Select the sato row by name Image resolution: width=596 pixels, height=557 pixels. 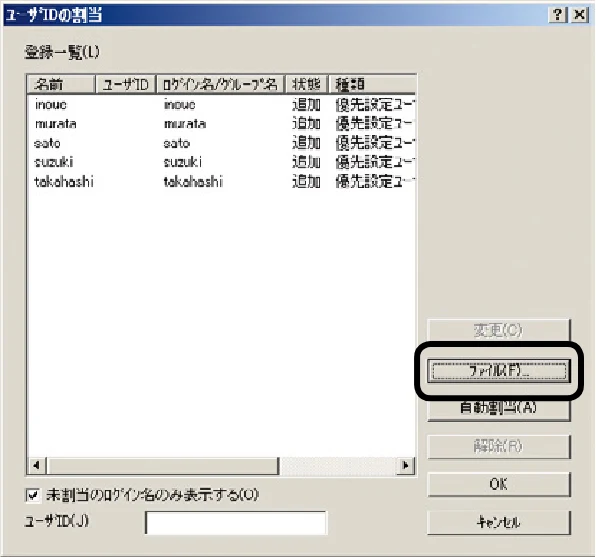click(47, 143)
